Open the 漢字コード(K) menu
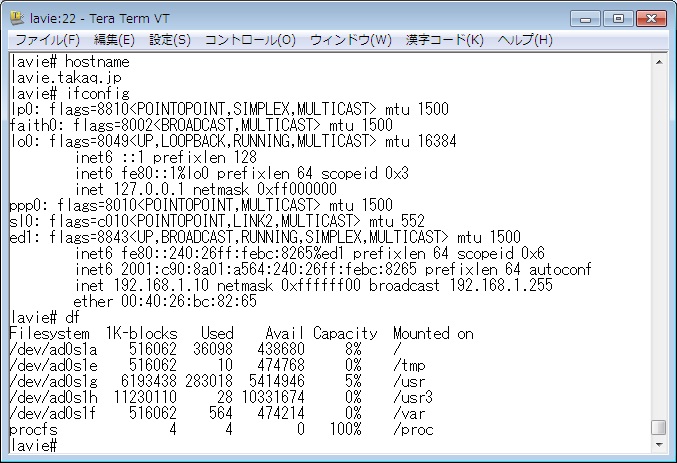This screenshot has width=677, height=463. (x=444, y=40)
